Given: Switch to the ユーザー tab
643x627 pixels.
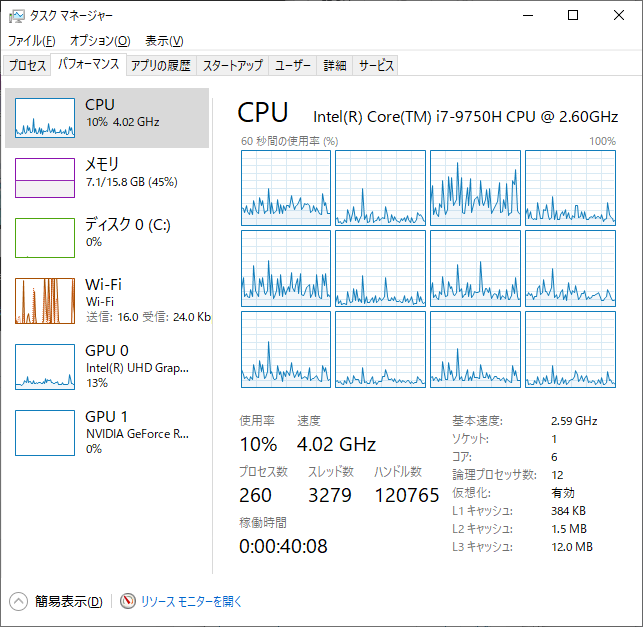Looking at the screenshot, I should pyautogui.click(x=293, y=65).
